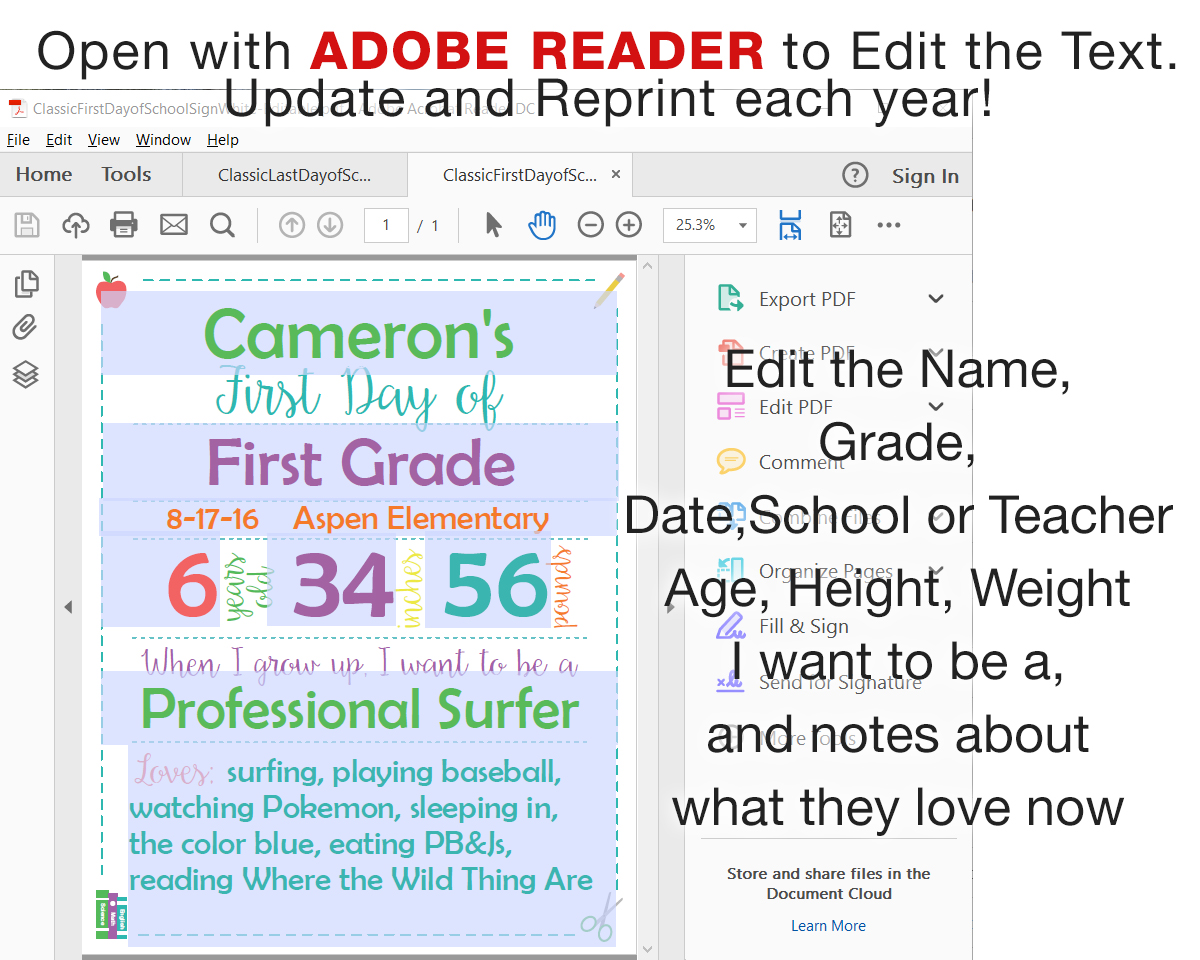Open the Help menu
Viewport: 1200px width, 960px height.
[x=223, y=140]
